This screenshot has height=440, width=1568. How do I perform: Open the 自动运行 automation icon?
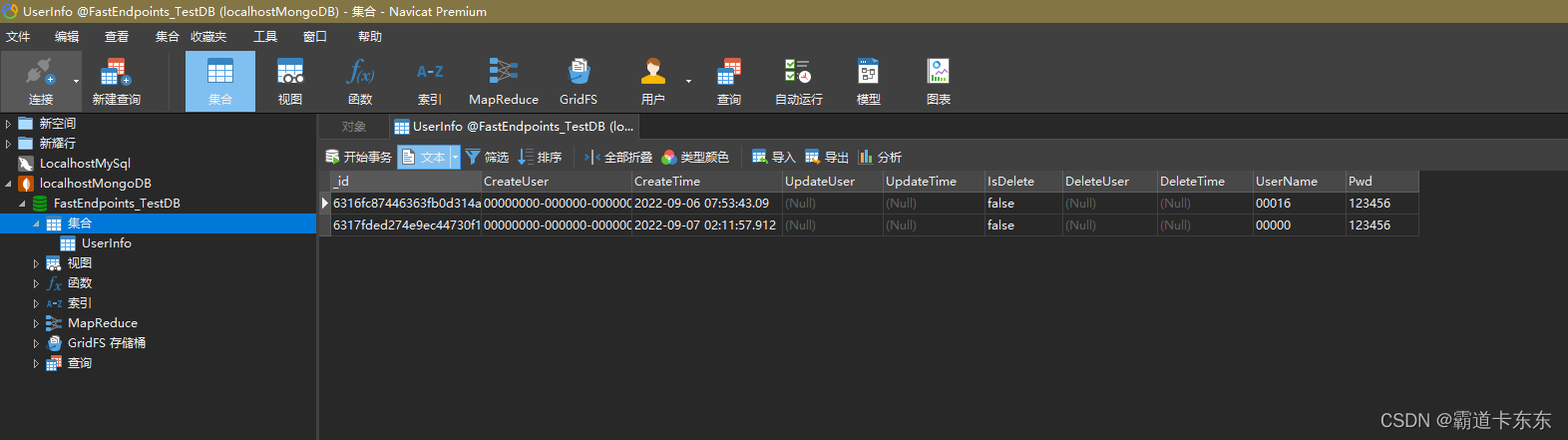pyautogui.click(x=799, y=81)
